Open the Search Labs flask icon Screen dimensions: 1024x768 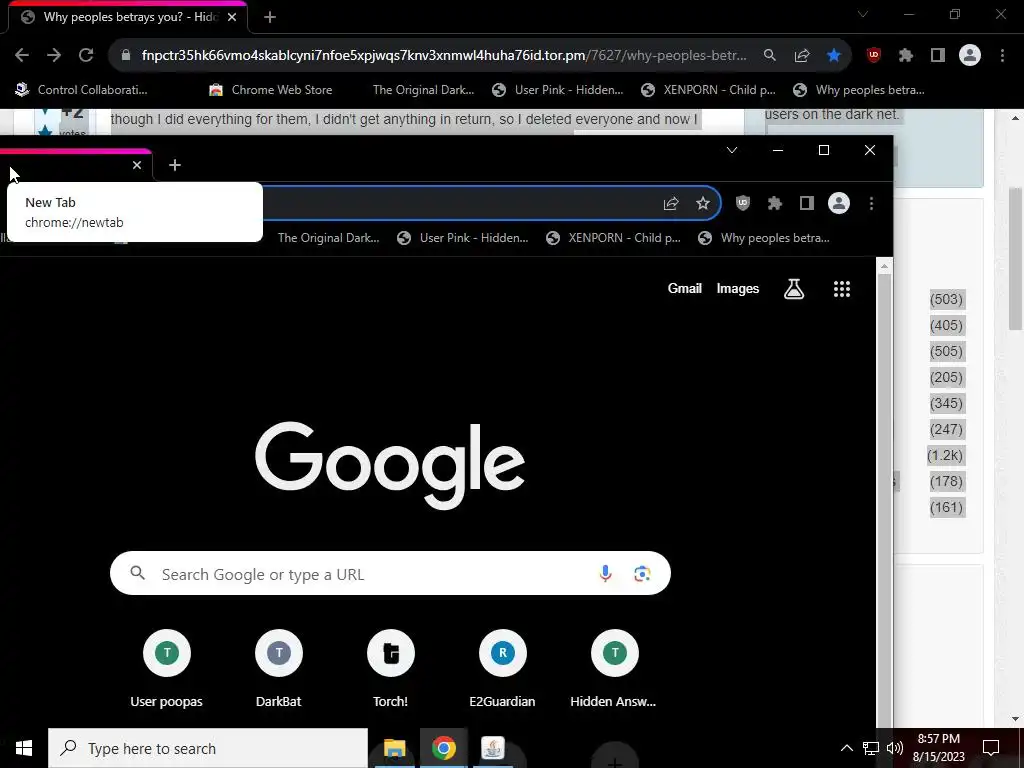793,289
